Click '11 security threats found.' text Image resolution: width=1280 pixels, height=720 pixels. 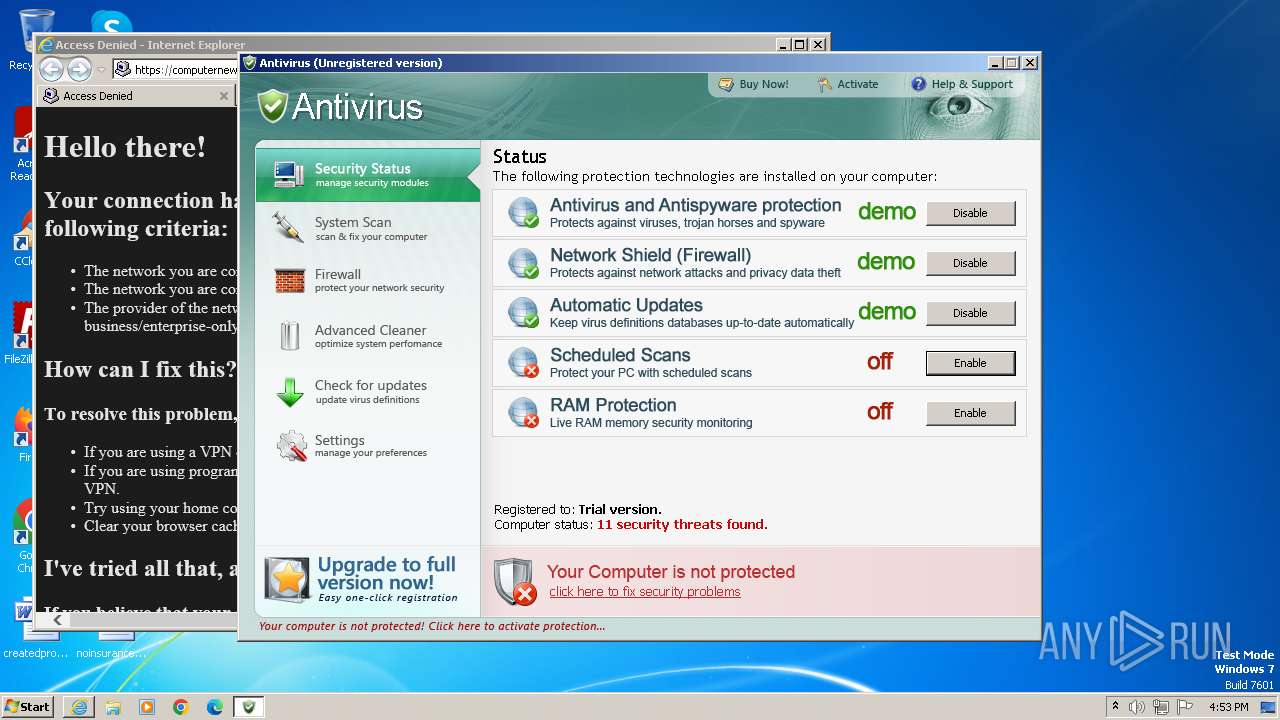(x=682, y=524)
